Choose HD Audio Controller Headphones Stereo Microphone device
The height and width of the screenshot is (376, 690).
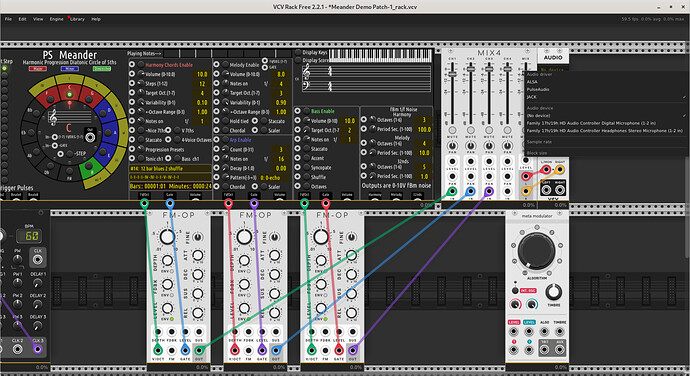606,131
